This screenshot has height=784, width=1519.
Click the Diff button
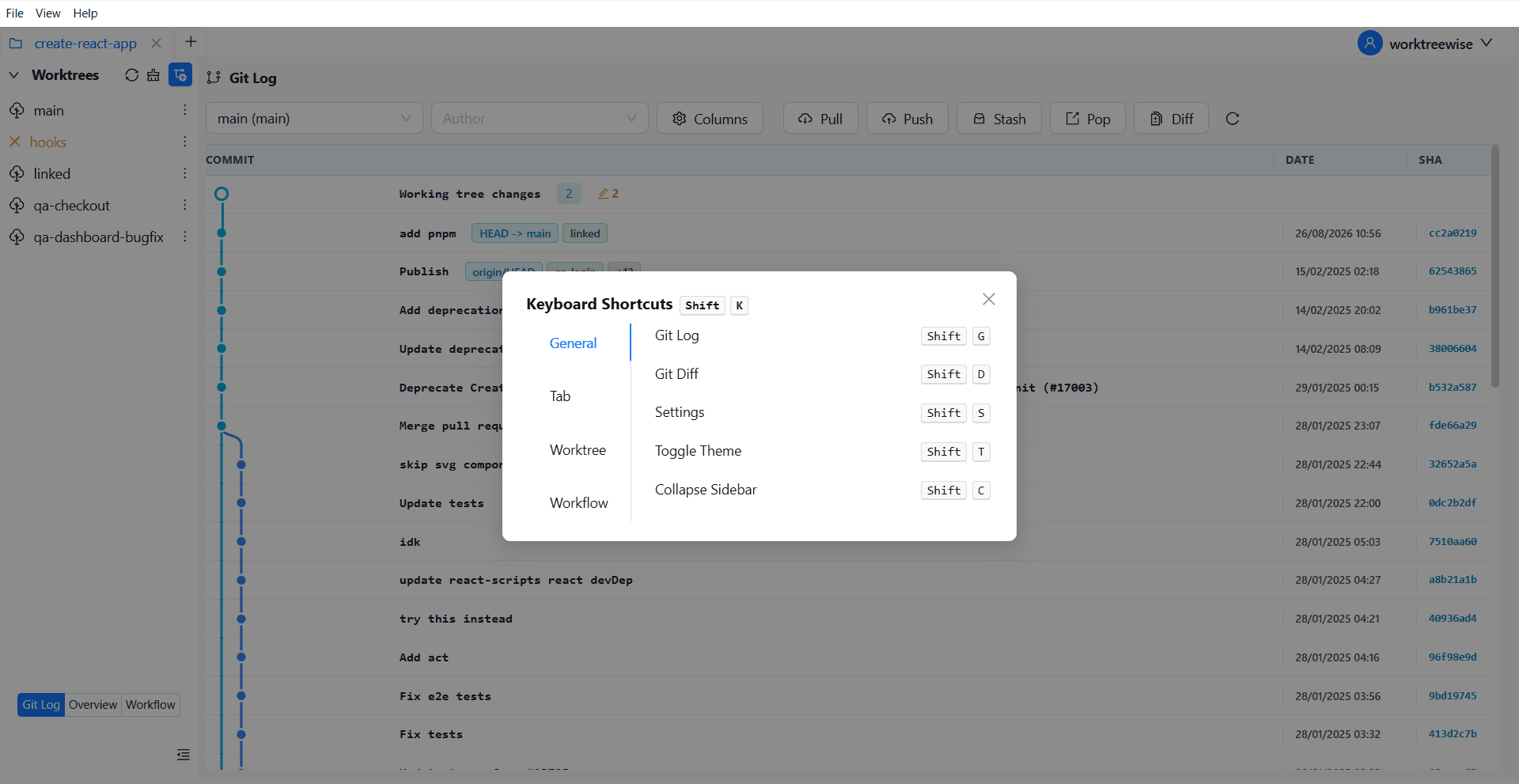[x=1171, y=119]
